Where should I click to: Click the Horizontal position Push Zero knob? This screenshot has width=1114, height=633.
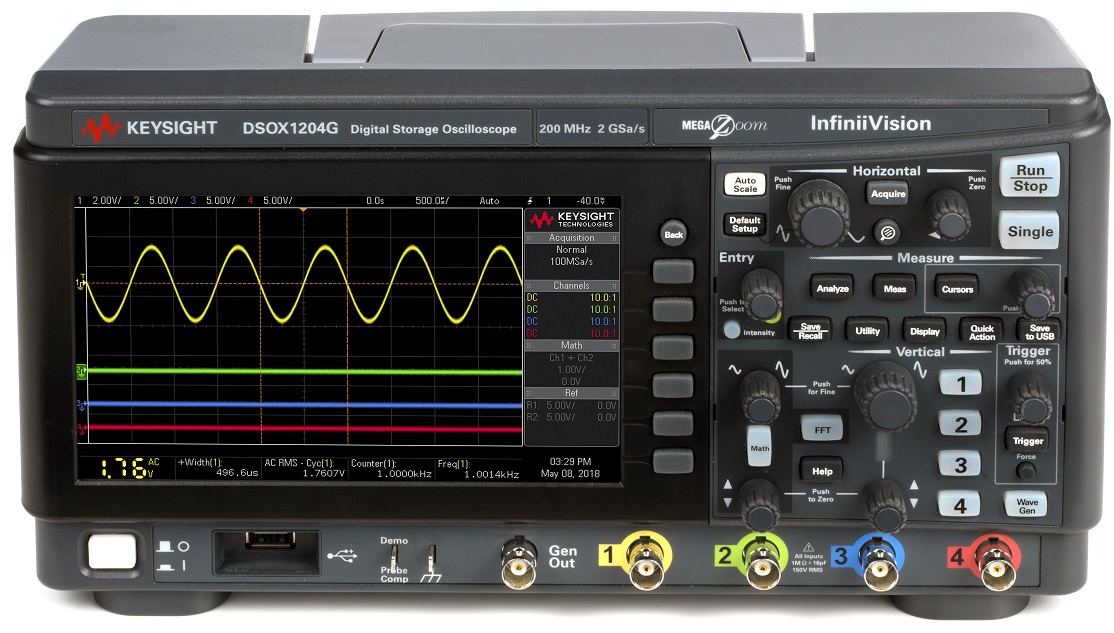(950, 215)
